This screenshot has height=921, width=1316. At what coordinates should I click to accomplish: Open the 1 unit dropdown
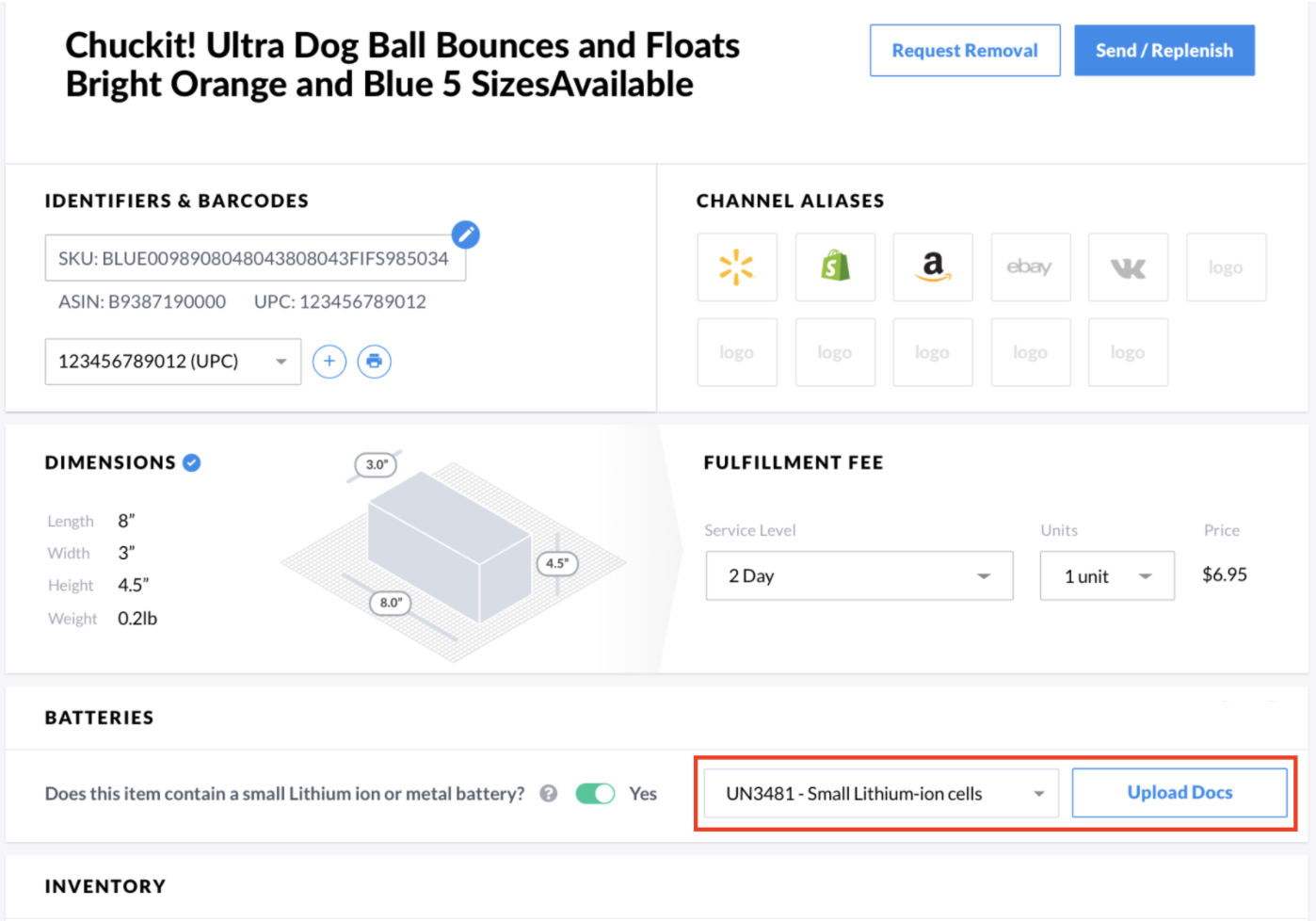tap(1107, 575)
